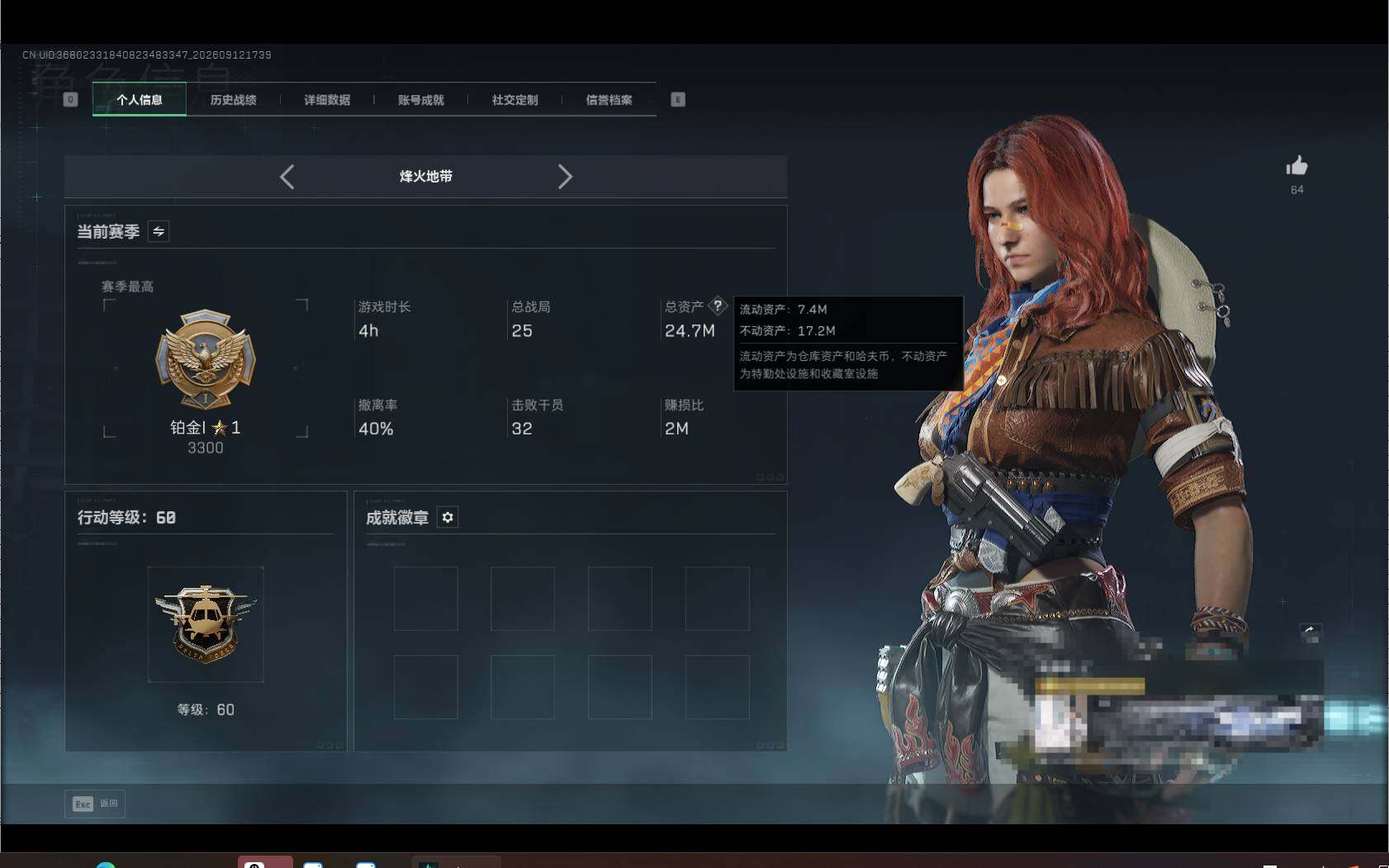Open the 成就徽章 settings gear
Image resolution: width=1389 pixels, height=868 pixels.
click(448, 517)
